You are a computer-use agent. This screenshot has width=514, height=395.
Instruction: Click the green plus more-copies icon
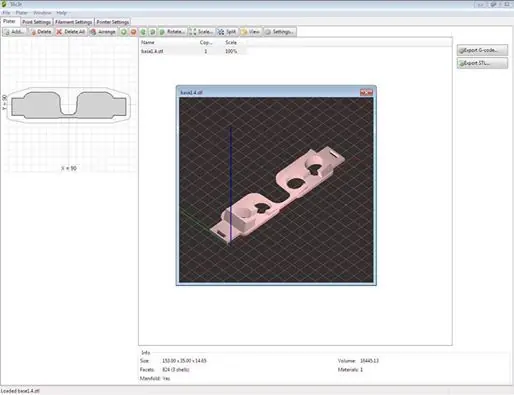click(x=124, y=32)
